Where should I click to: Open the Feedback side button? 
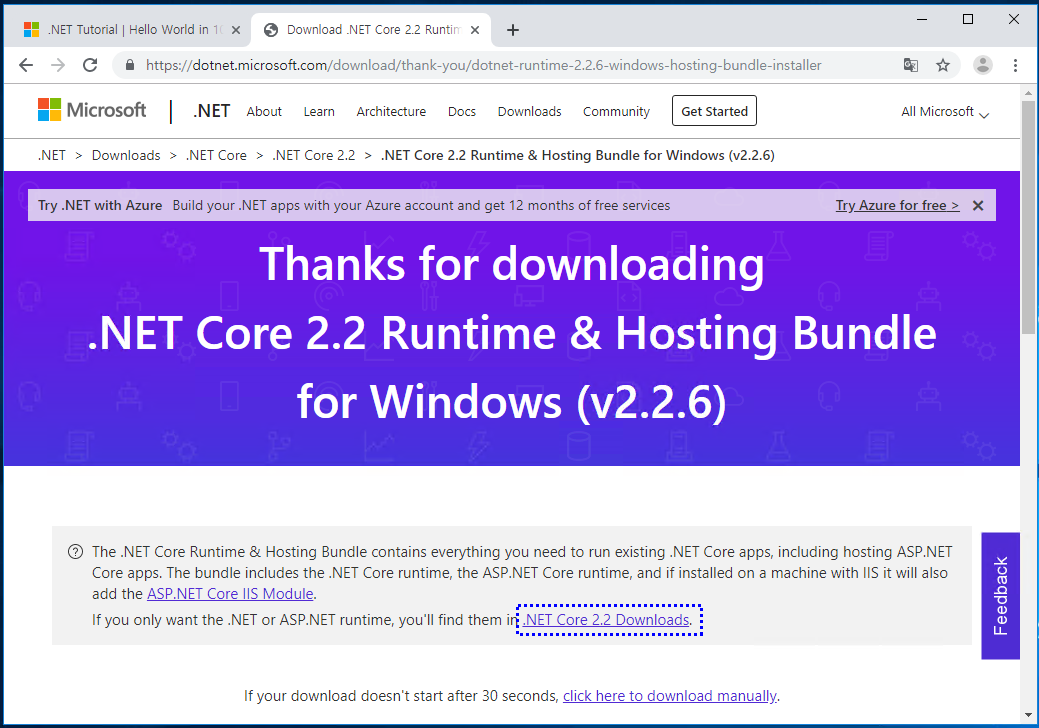[1001, 596]
